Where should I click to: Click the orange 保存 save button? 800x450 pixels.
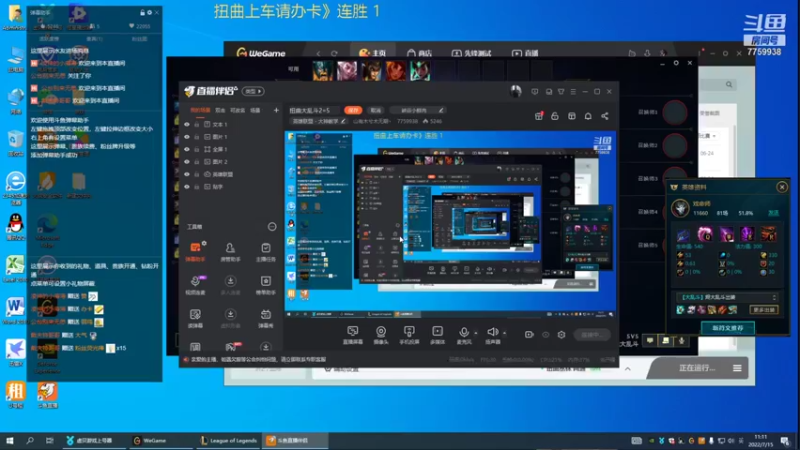[353, 110]
